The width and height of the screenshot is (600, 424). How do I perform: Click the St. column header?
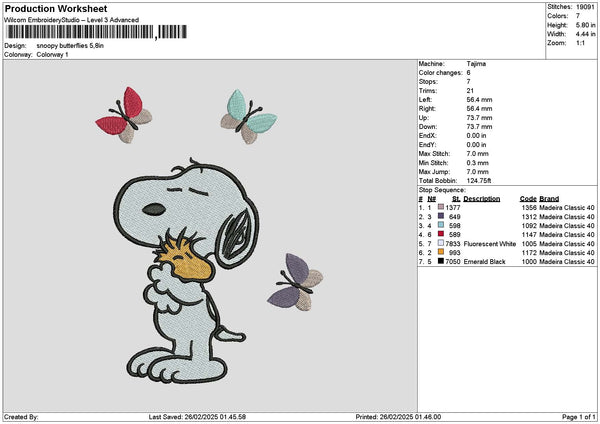456,199
